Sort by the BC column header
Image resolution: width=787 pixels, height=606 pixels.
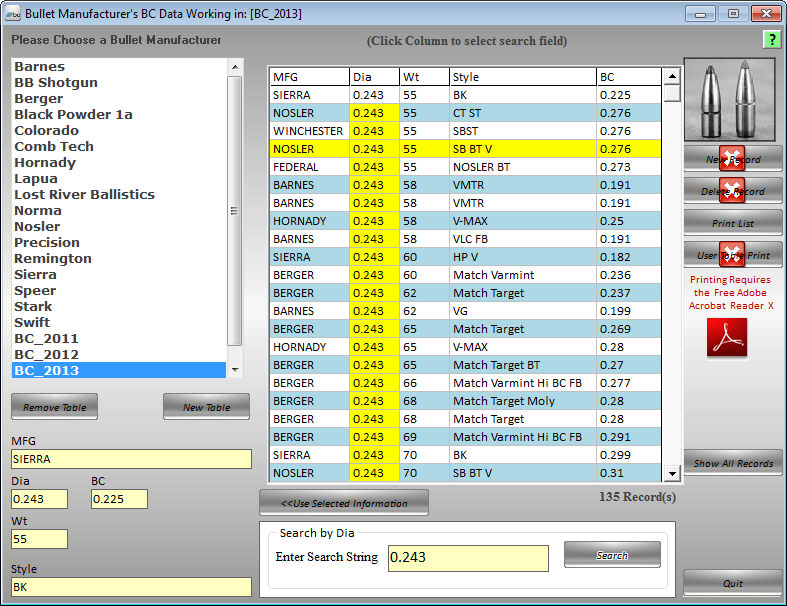click(628, 77)
